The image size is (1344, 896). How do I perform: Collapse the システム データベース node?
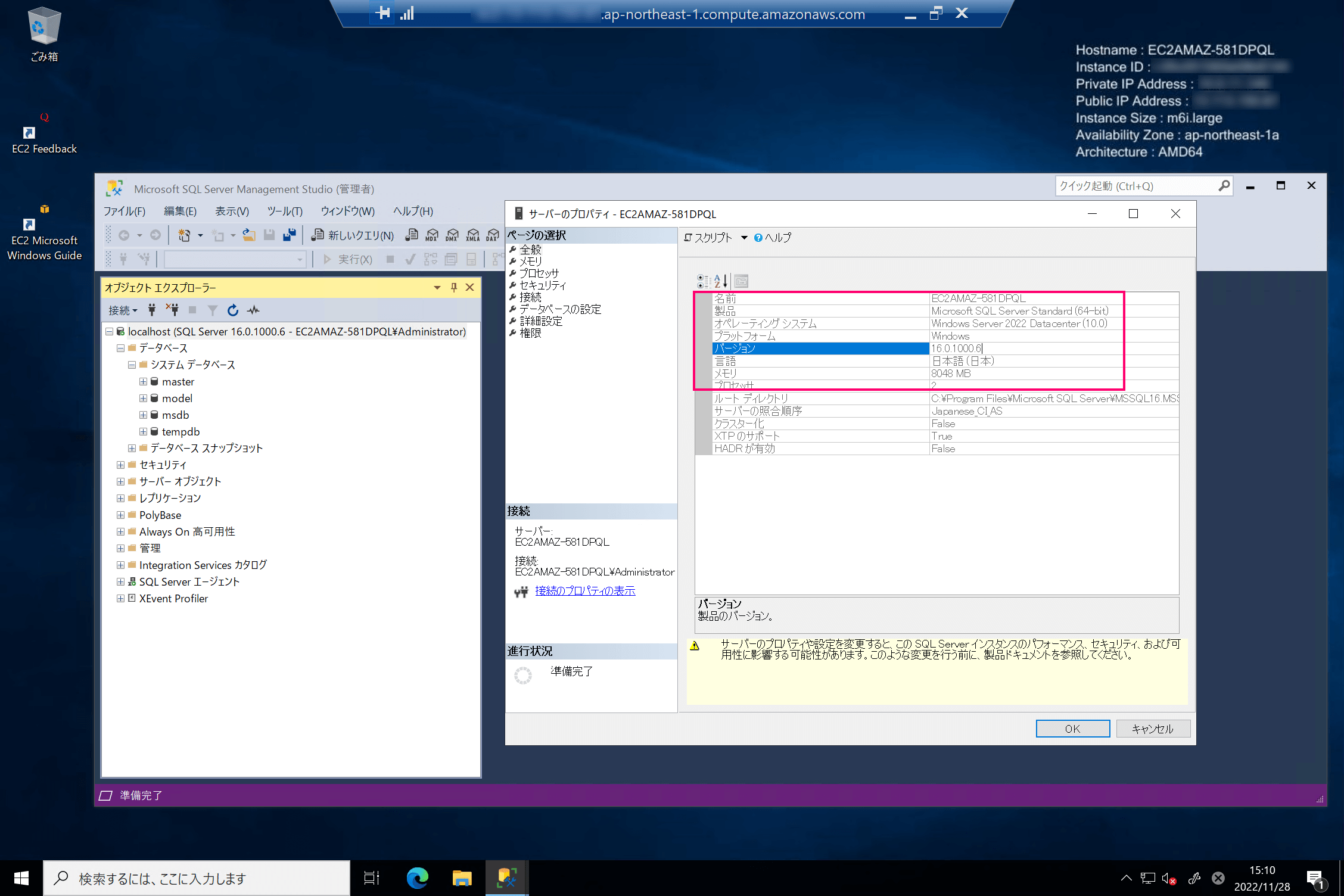tap(131, 365)
